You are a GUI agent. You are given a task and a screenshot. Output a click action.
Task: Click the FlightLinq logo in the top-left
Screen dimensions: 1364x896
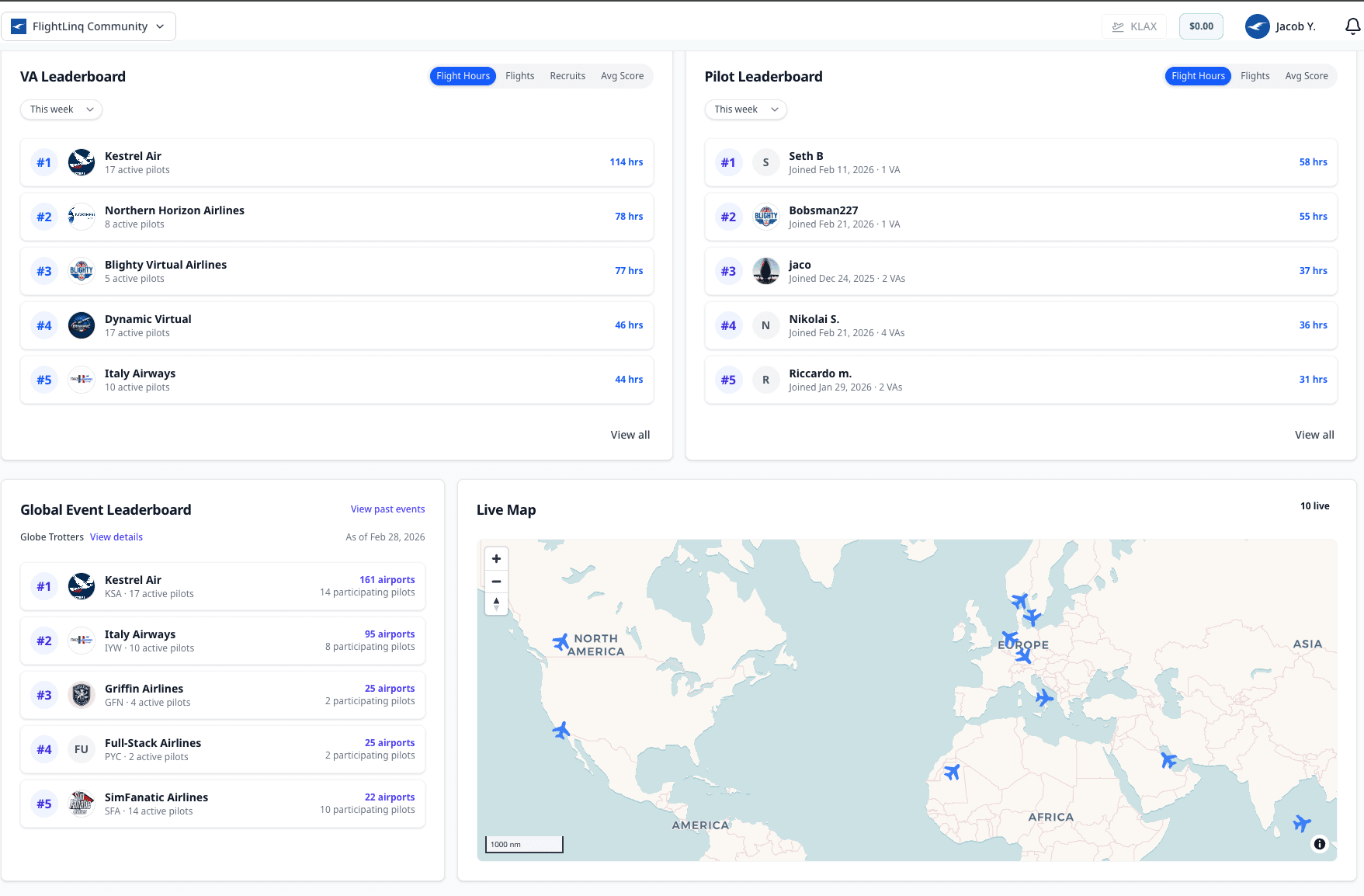click(x=17, y=26)
